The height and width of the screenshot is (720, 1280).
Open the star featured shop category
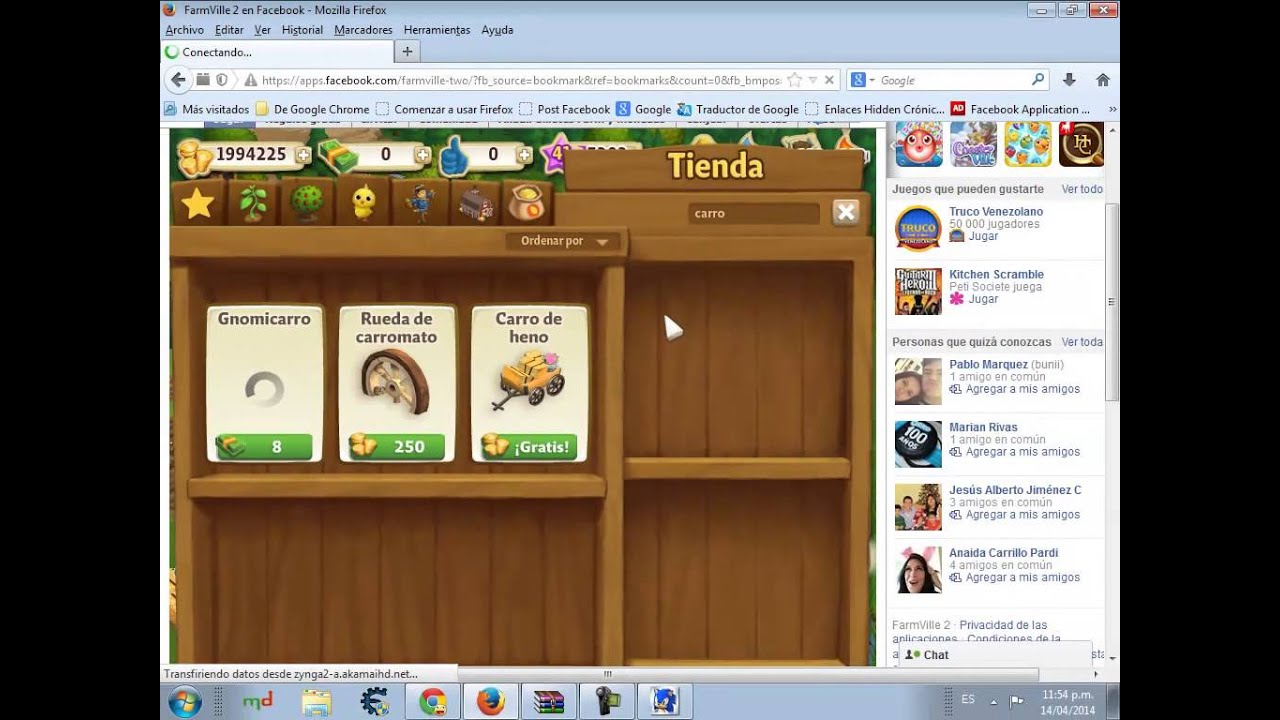tap(198, 203)
